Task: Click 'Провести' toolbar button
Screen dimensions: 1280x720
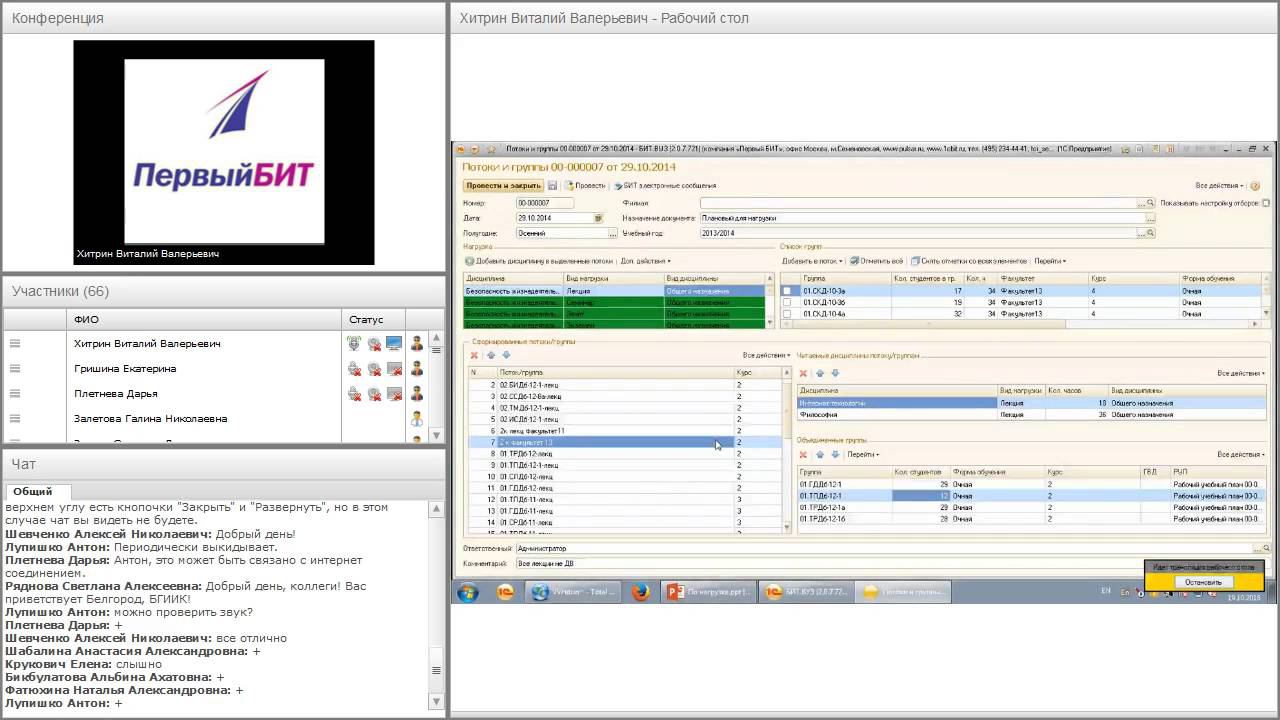Action: click(x=585, y=186)
